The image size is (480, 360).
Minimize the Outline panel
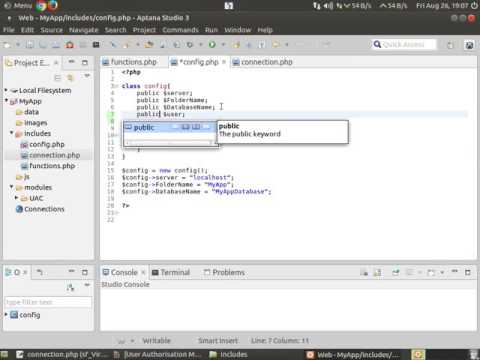(x=72, y=272)
